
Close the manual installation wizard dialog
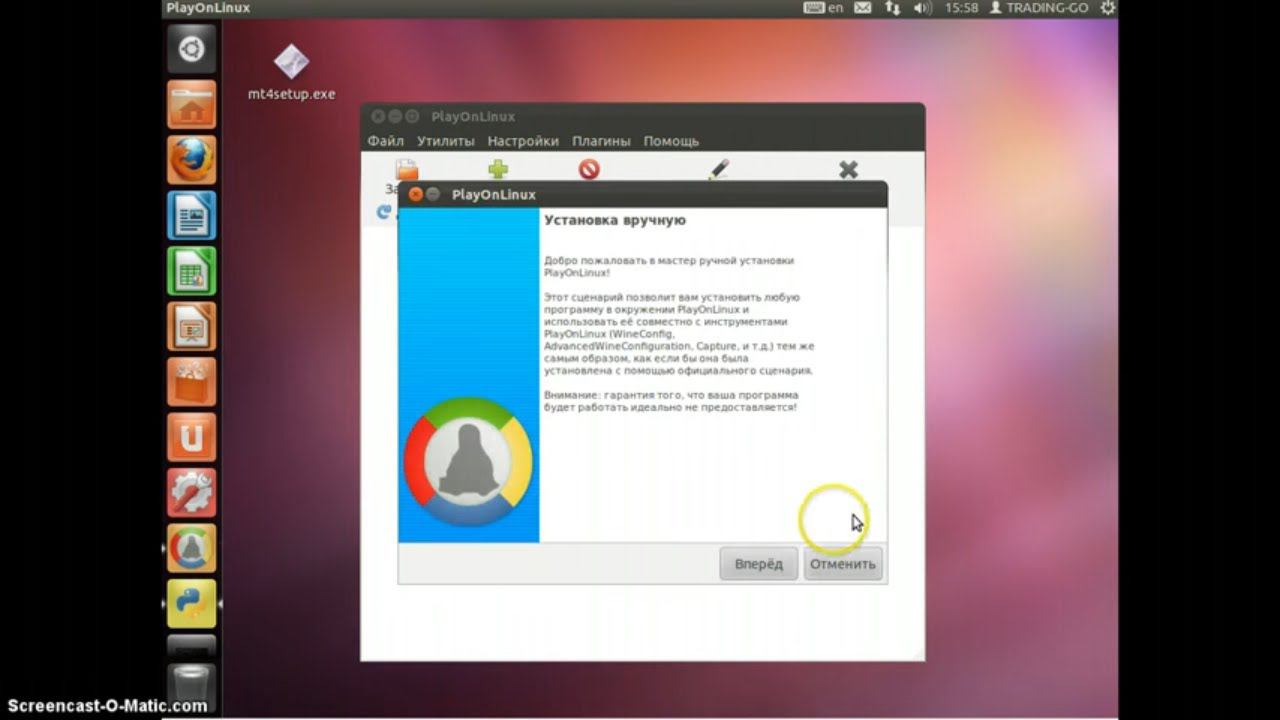point(416,194)
